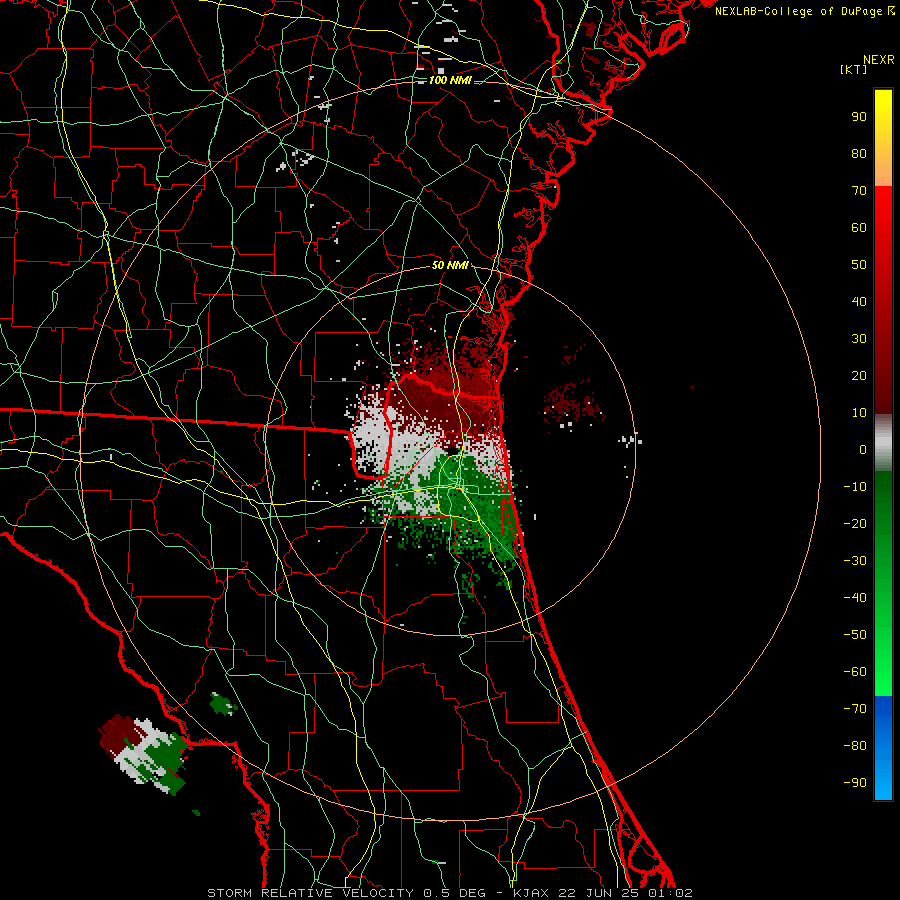The width and height of the screenshot is (900, 900).
Task: Click the NEXLAB-College of DuPage watermark text
Action: pyautogui.click(x=804, y=11)
